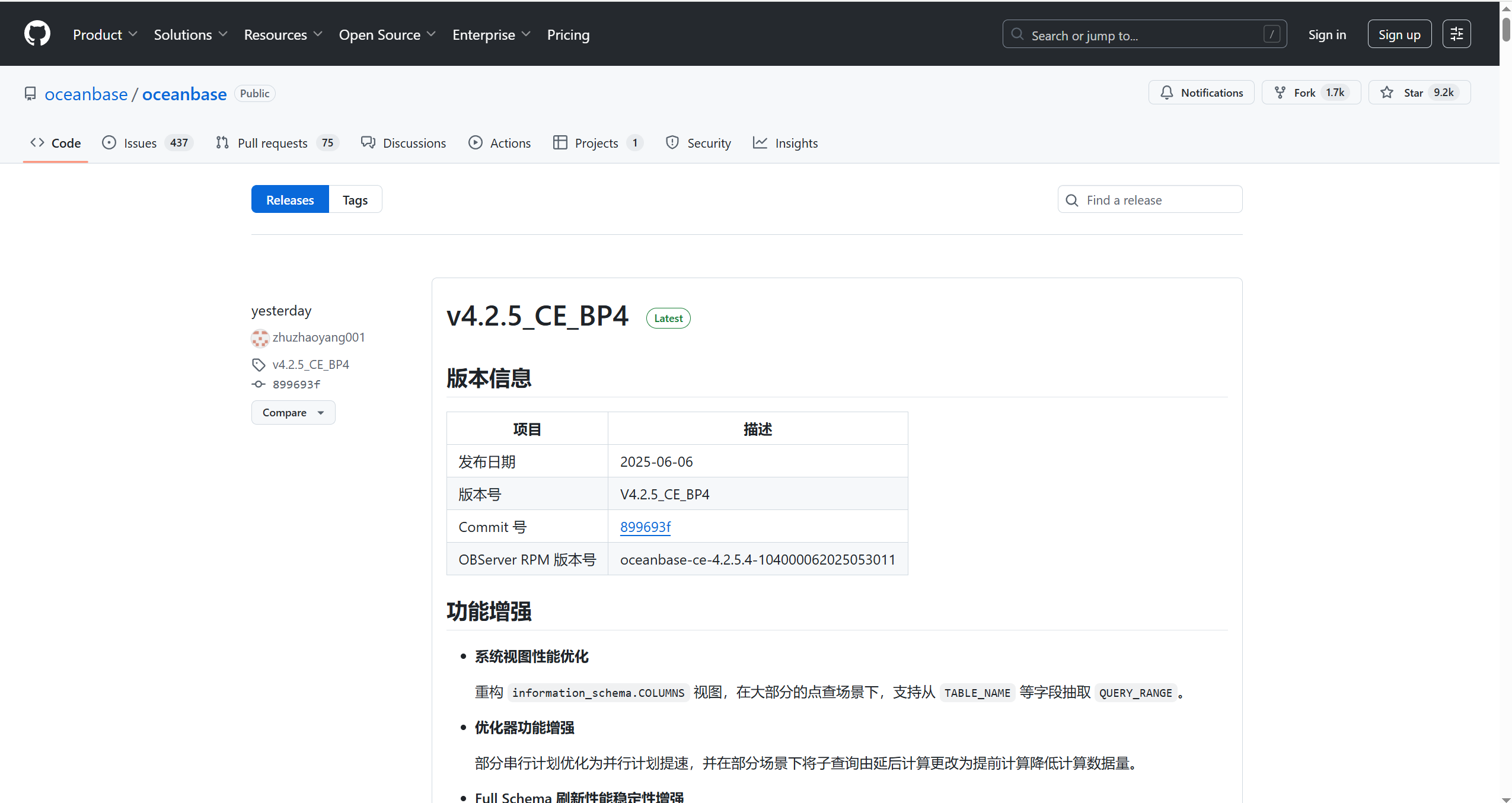The height and width of the screenshot is (803, 1512).
Task: Click the settings icon at top right corner
Action: (x=1457, y=33)
